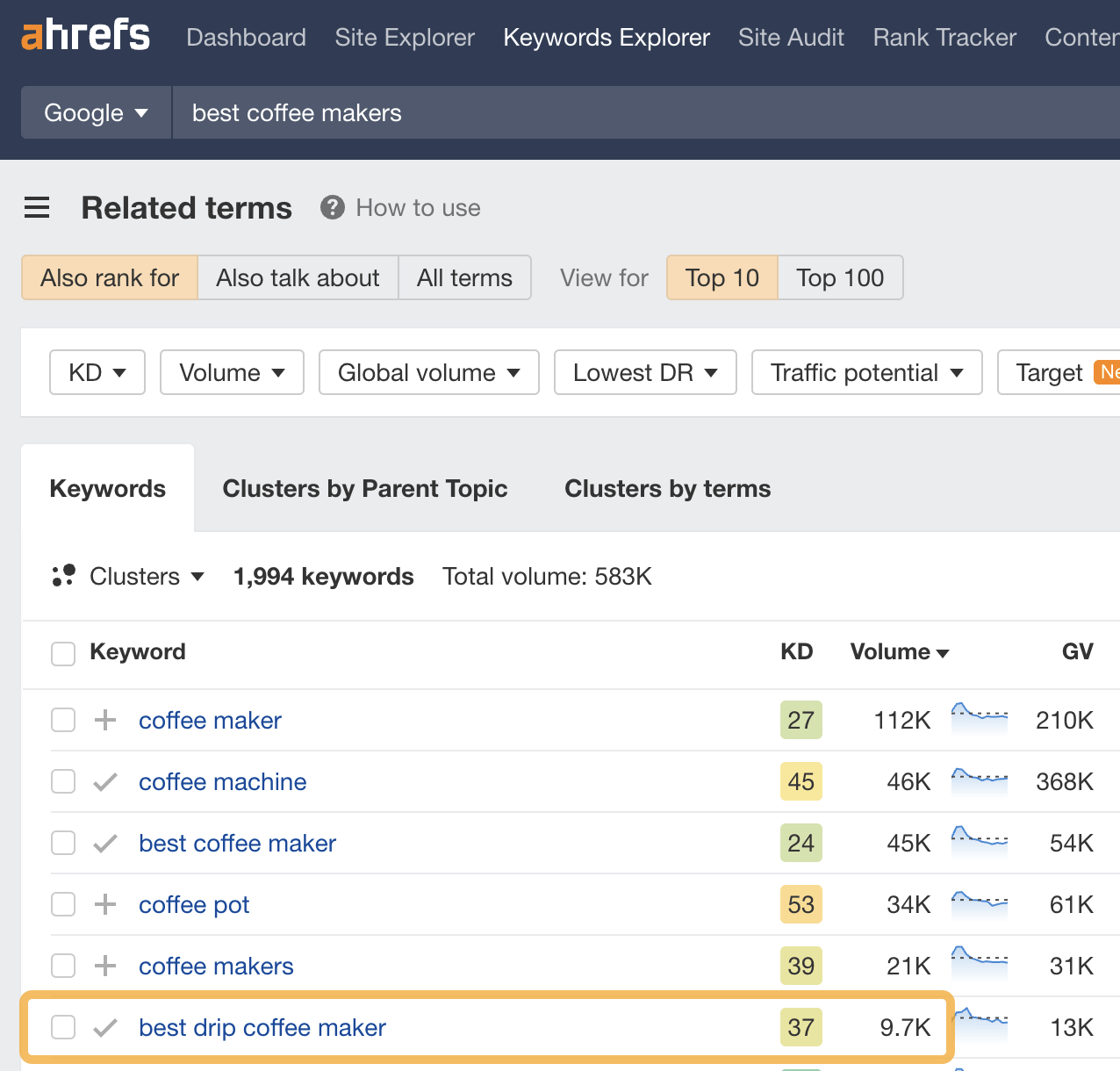Check the checkbox for coffee makers row
The height and width of the screenshot is (1071, 1120).
62,966
